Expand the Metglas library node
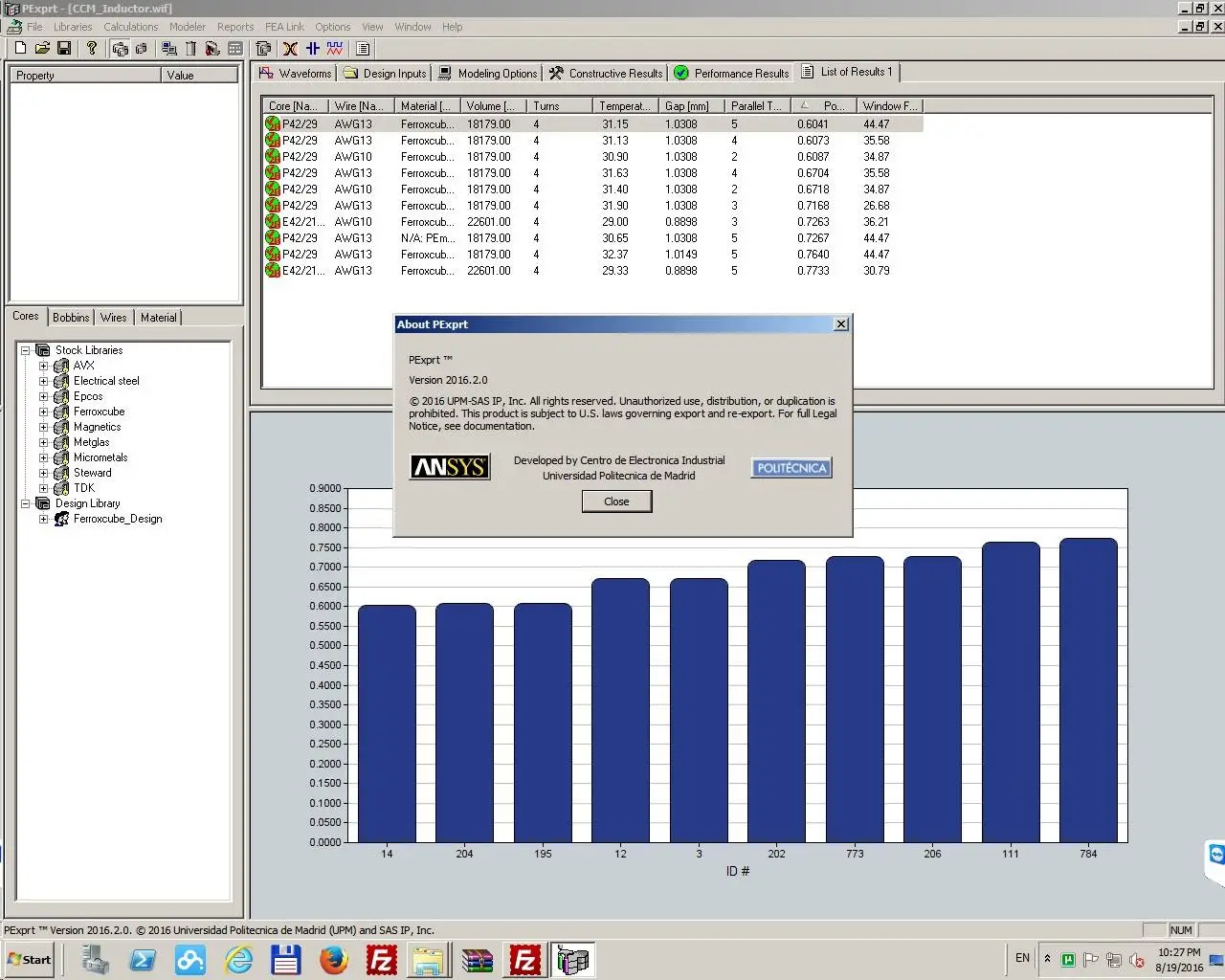The image size is (1225, 980). [x=43, y=442]
